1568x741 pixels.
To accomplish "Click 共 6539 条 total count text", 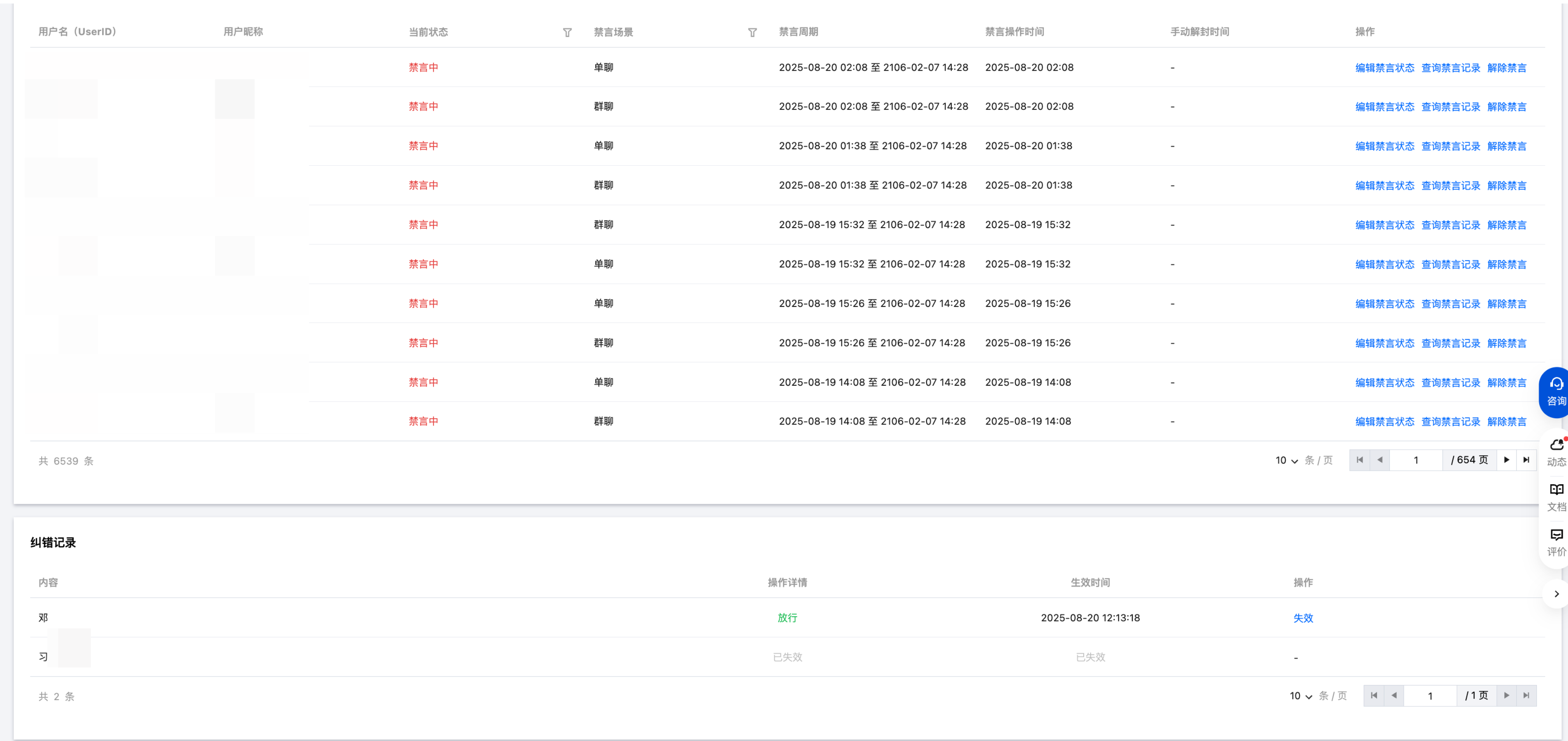I will 66,461.
